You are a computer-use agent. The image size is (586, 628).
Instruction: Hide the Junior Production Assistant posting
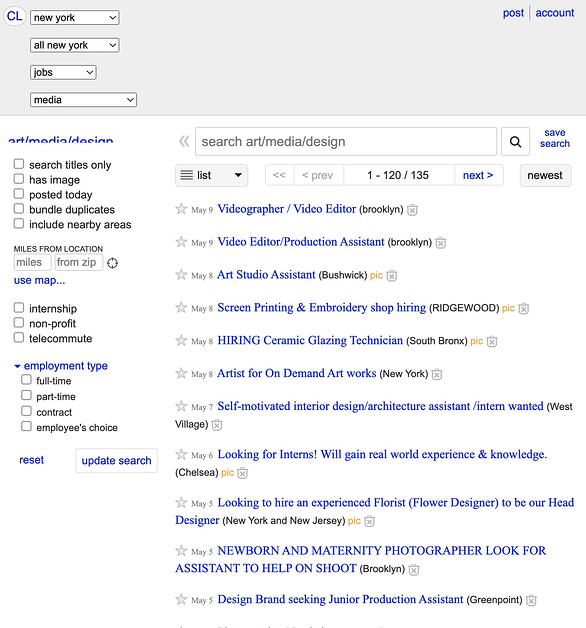point(531,600)
